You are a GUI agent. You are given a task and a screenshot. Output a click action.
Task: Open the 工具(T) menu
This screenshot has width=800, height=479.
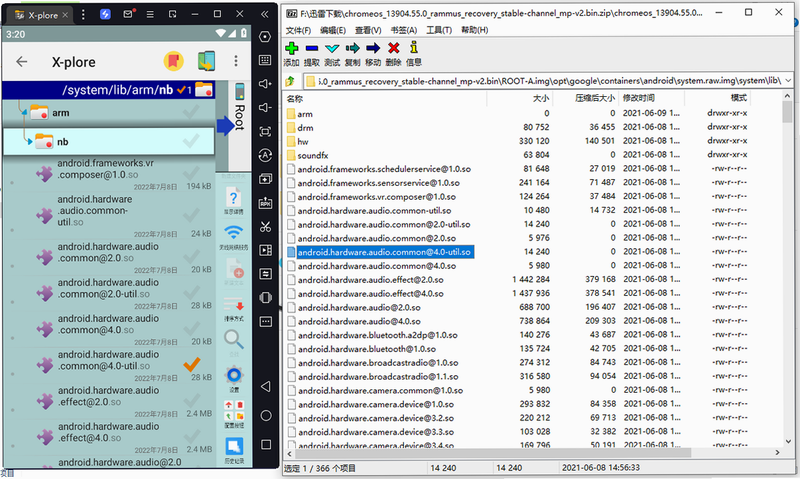point(439,30)
